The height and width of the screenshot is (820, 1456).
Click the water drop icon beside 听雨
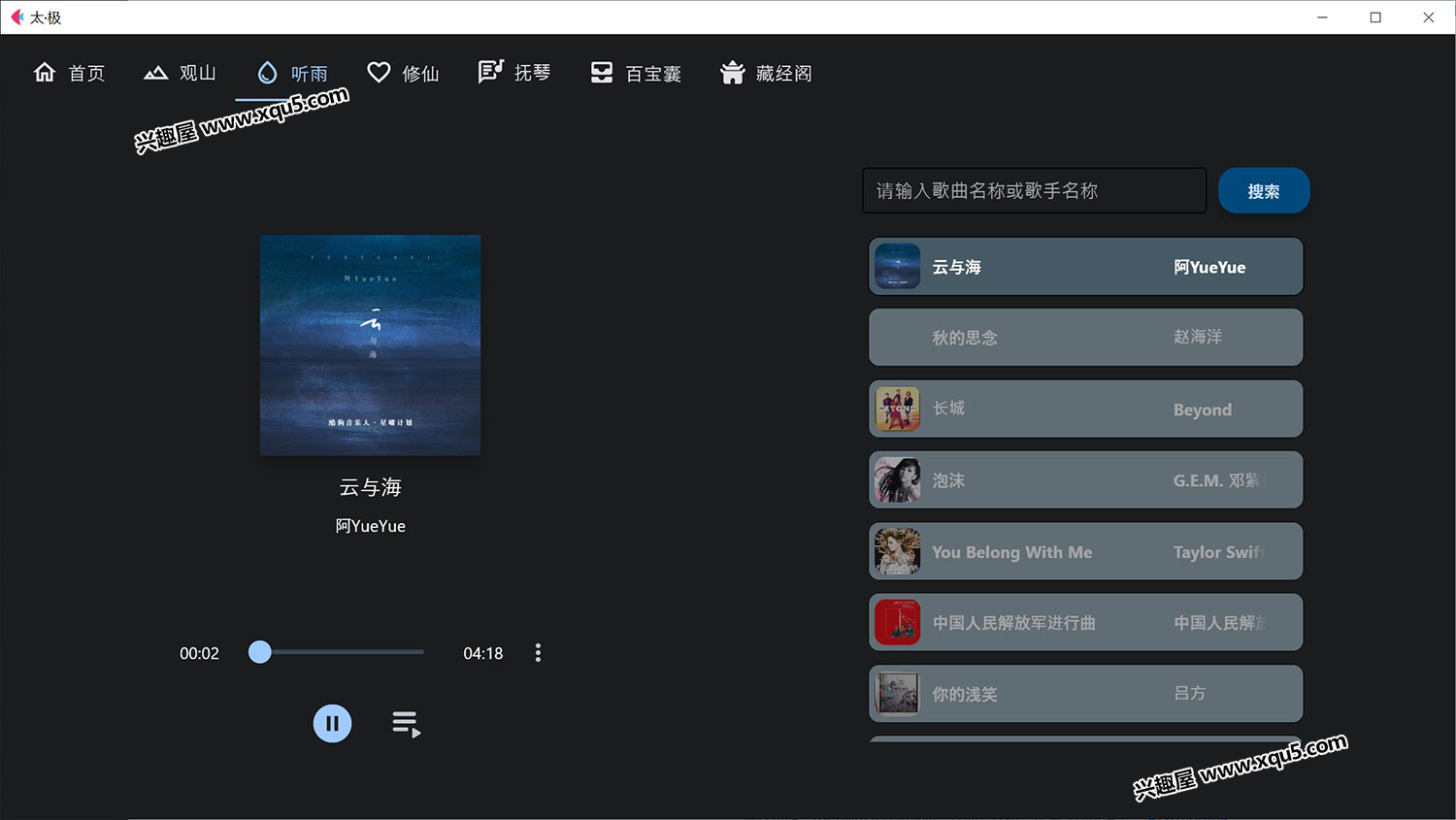click(x=267, y=73)
